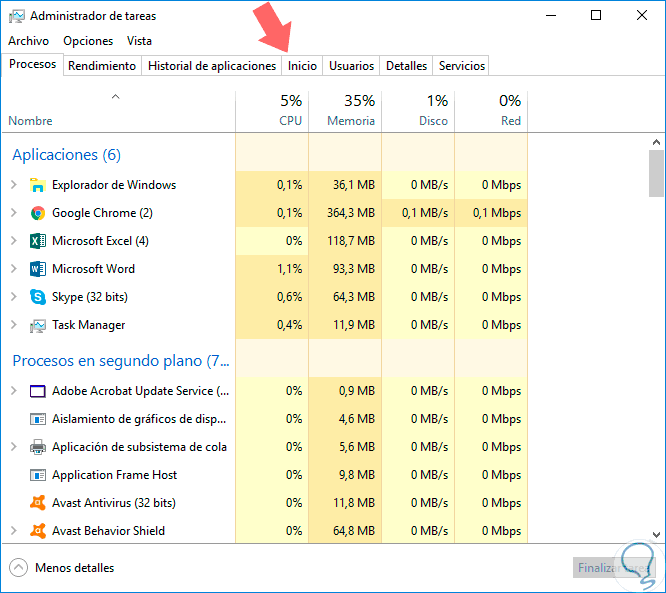The height and width of the screenshot is (593, 666).
Task: Click the Aislamiento de gráficos icon
Action: 38,419
